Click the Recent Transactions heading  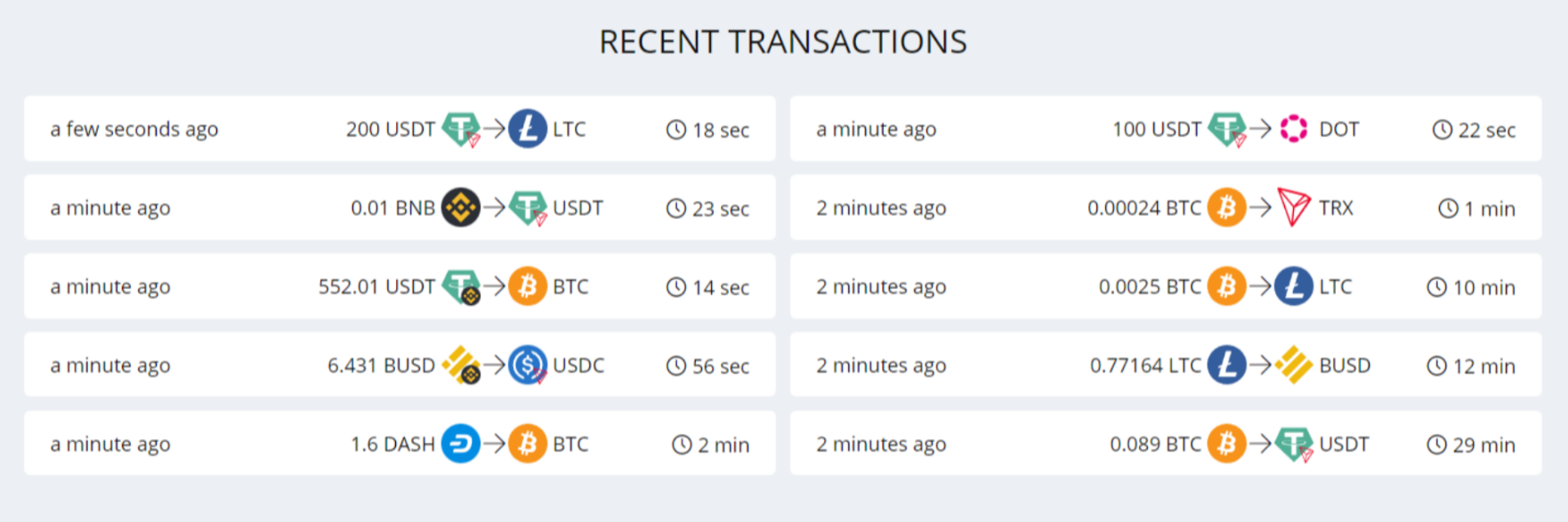pyautogui.click(x=783, y=42)
